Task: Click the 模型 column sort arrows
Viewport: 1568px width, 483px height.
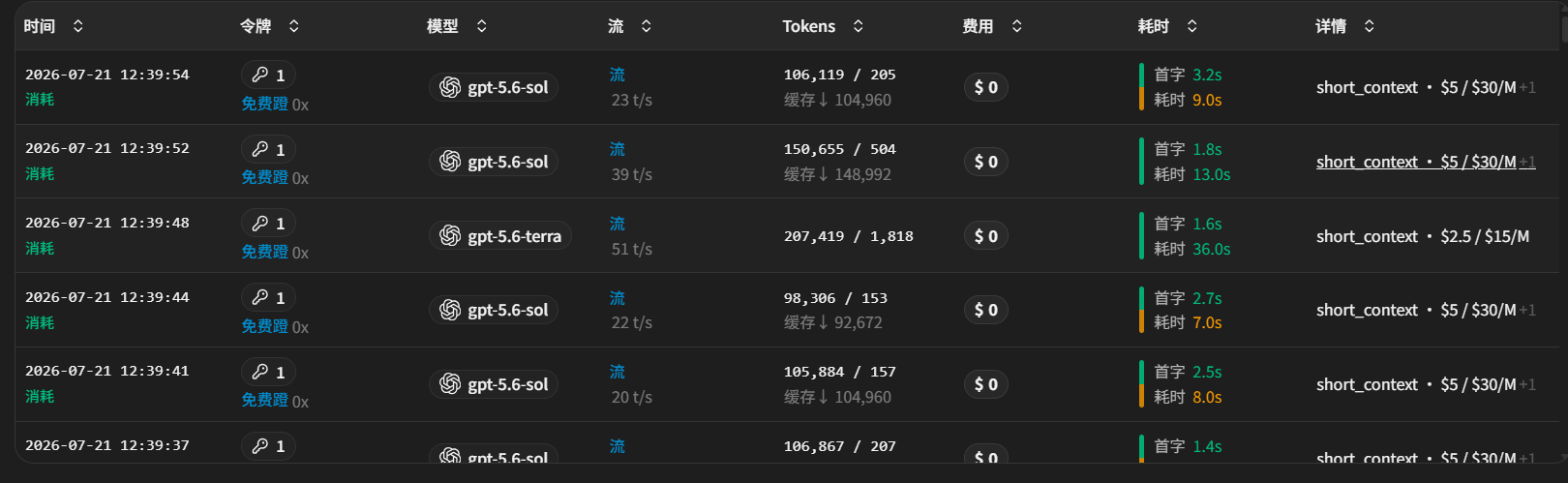Action: coord(482,26)
